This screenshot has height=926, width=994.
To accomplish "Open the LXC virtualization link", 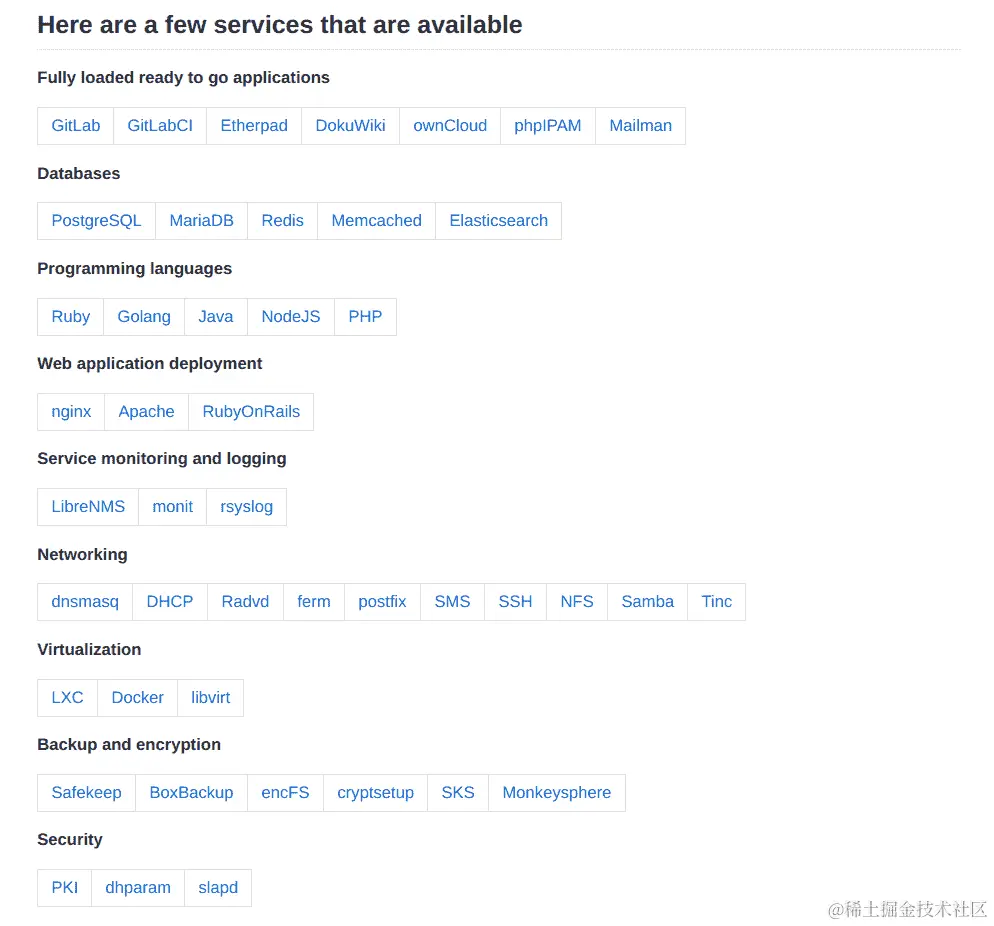I will pos(67,698).
